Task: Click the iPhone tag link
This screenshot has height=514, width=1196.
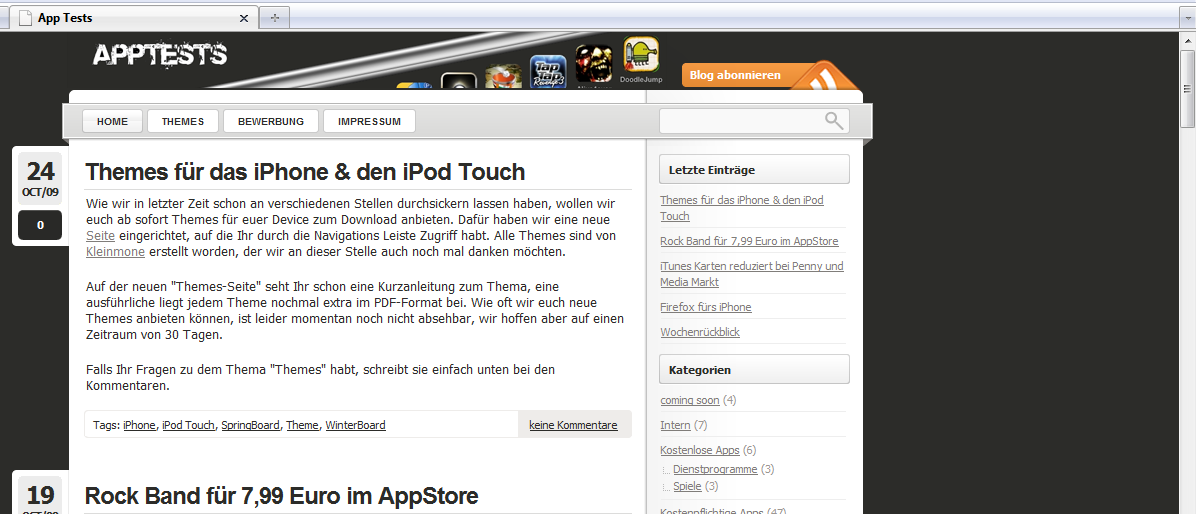Action: point(139,425)
